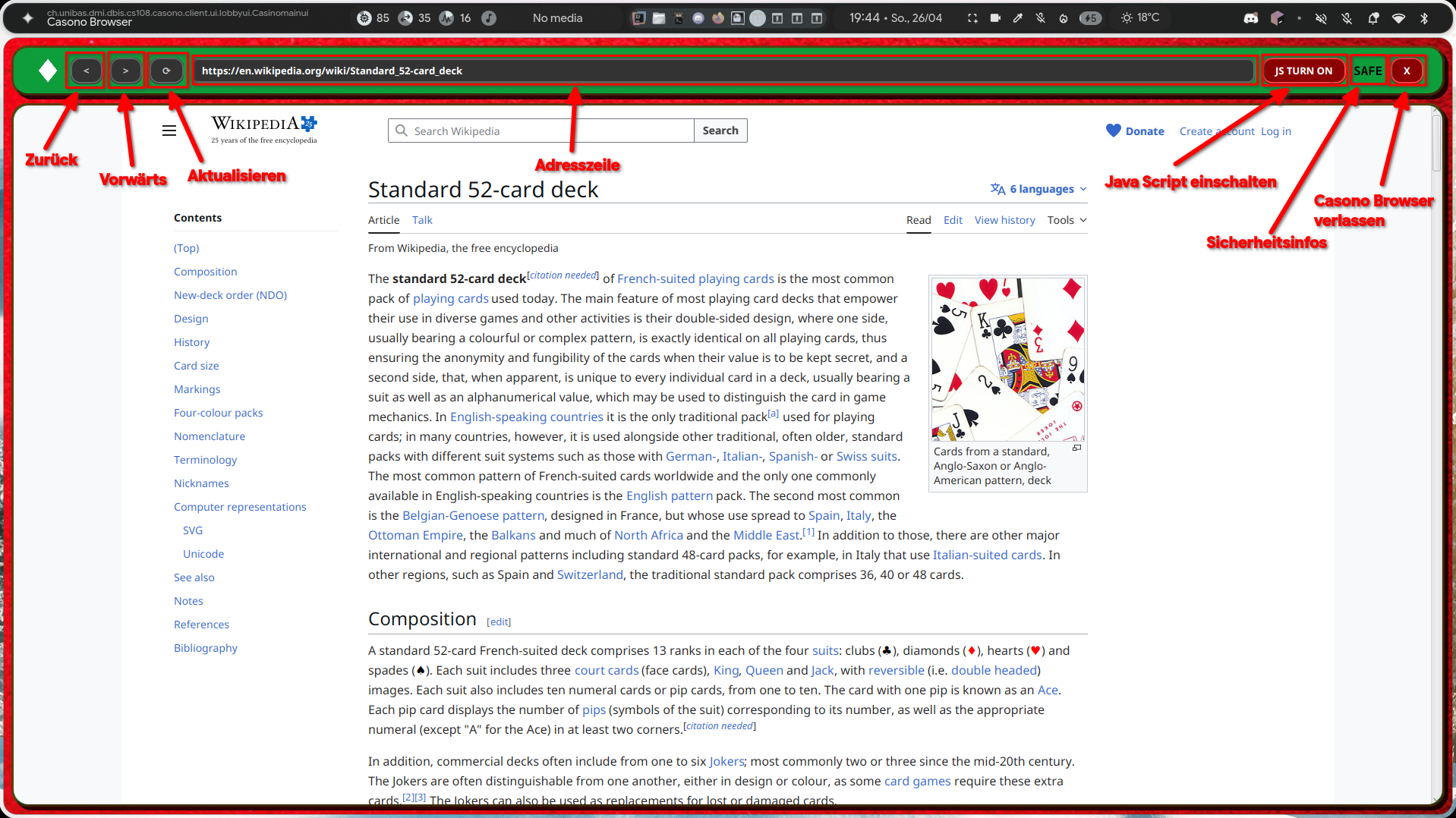Viewport: 1456px width, 818px height.
Task: Go to Unicode subsection in contents
Action: 203,554
